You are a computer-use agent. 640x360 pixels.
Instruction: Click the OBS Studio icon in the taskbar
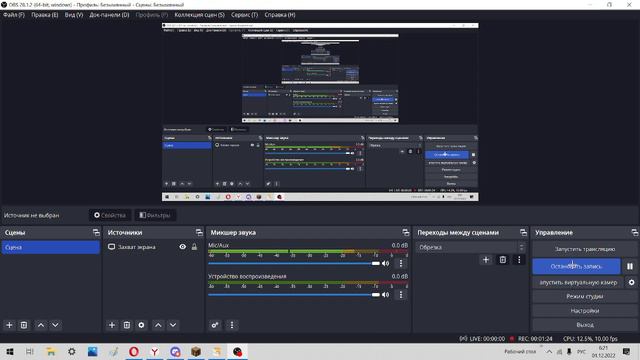point(238,351)
